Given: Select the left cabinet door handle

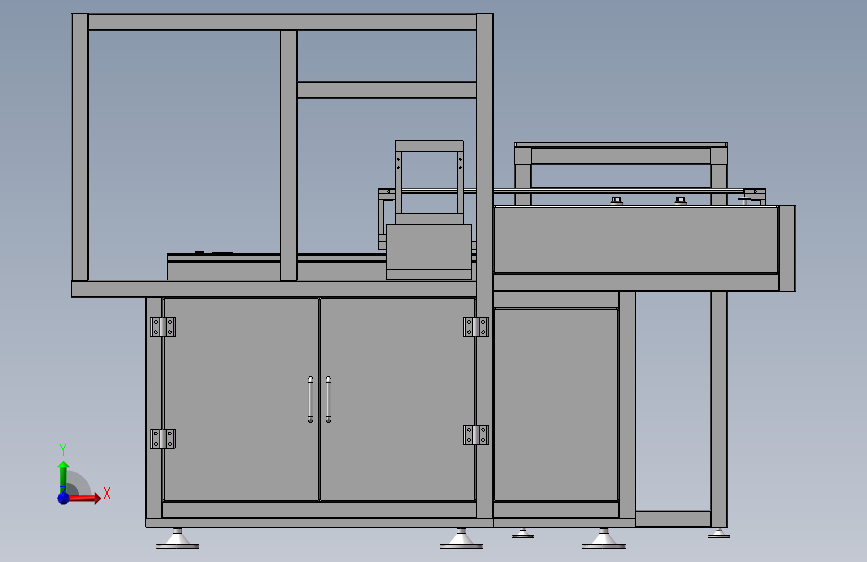Looking at the screenshot, I should (311, 400).
